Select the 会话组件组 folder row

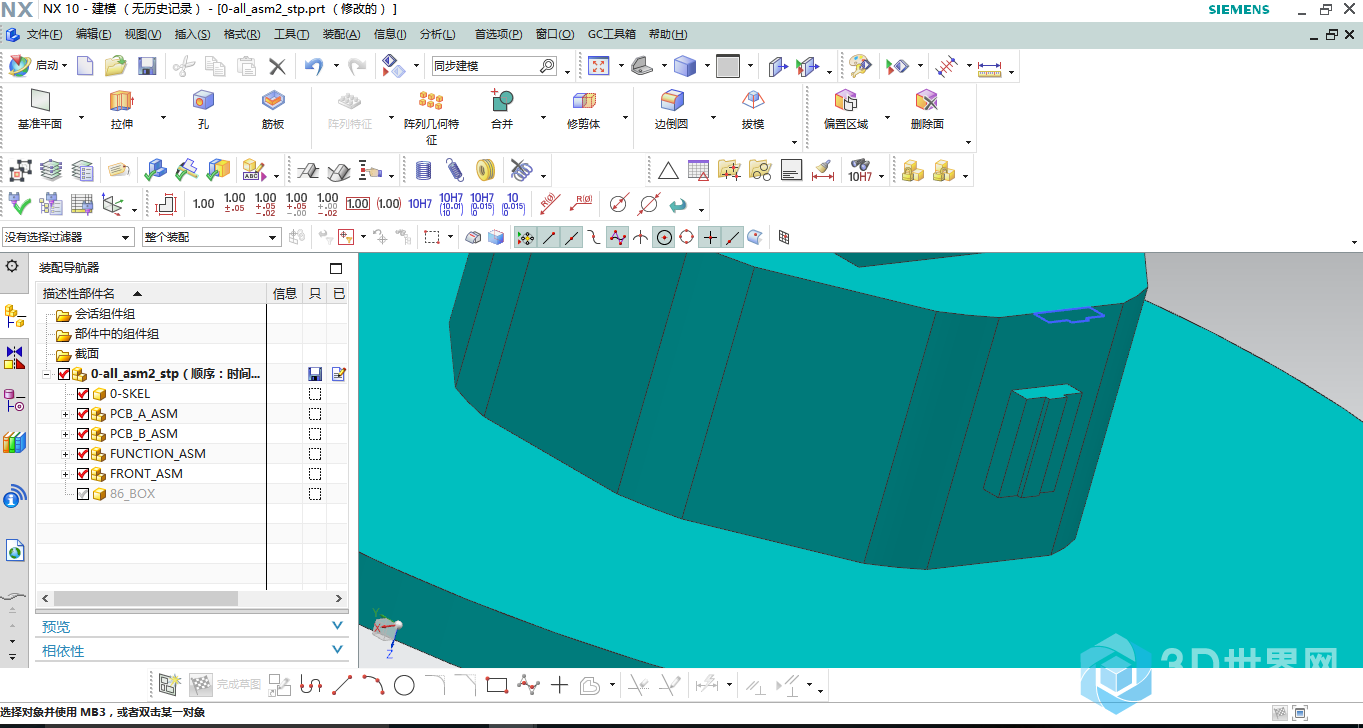[105, 314]
